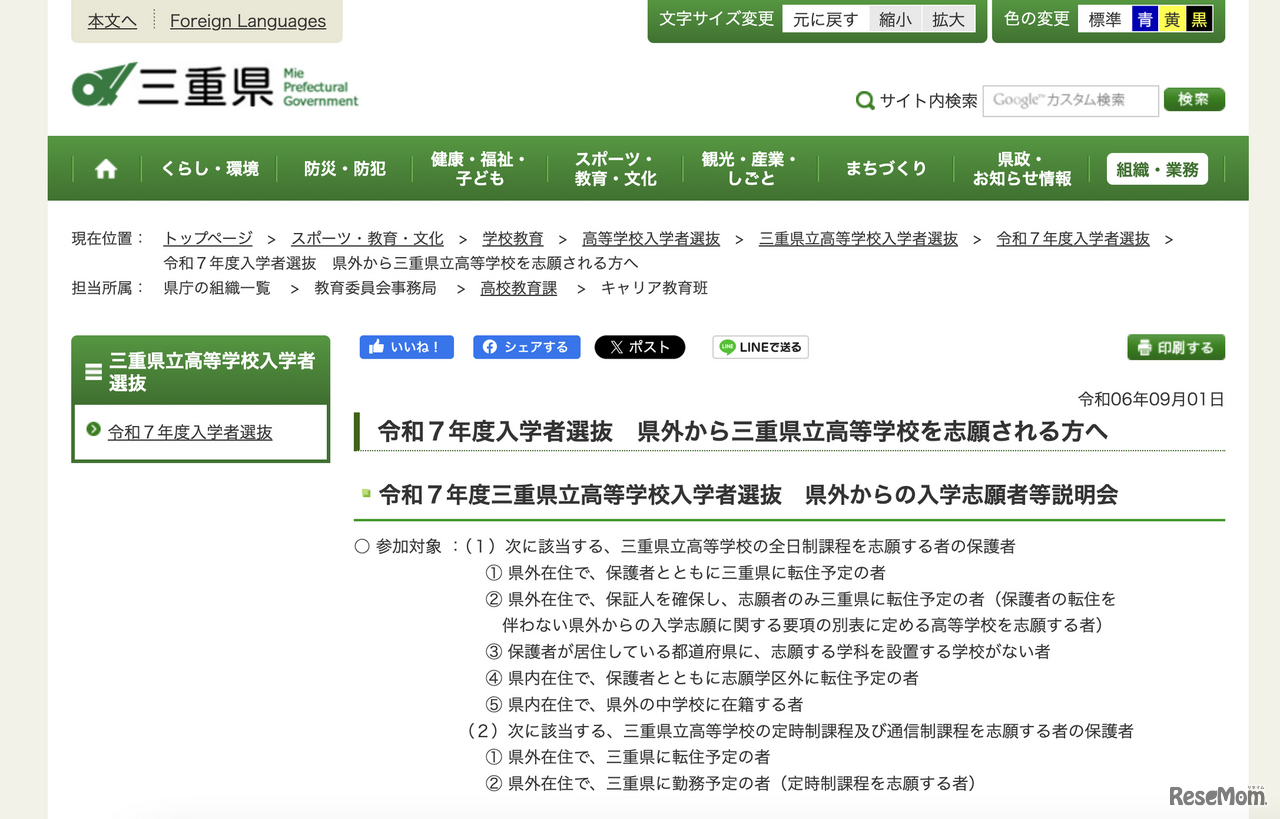Image resolution: width=1280 pixels, height=819 pixels.
Task: Click the Google custom search input field
Action: [1070, 100]
